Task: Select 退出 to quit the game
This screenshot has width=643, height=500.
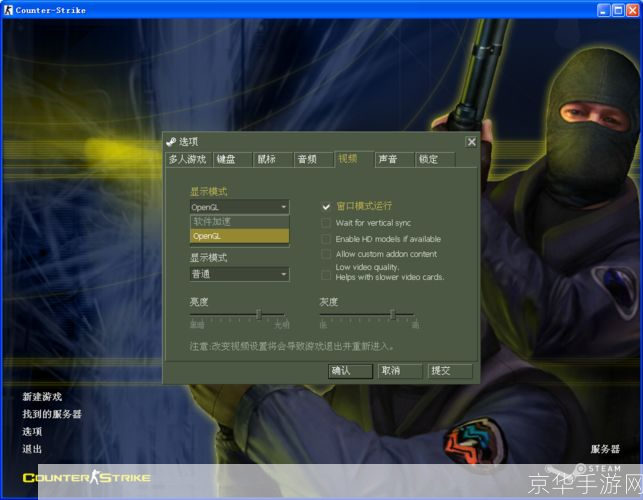Action: 32,449
